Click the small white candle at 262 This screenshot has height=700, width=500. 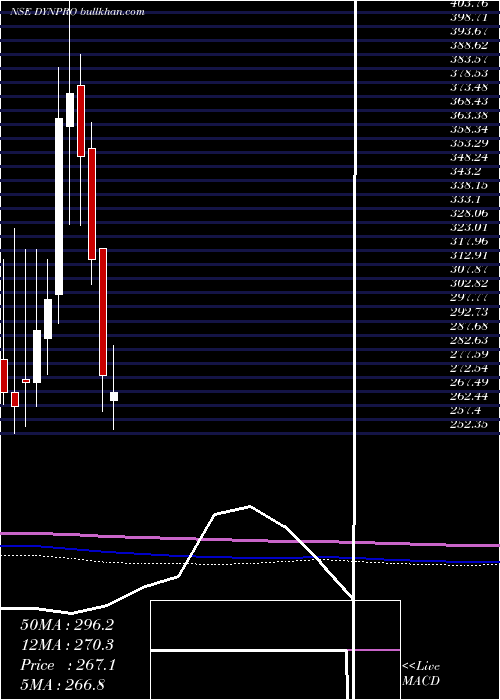click(x=114, y=396)
